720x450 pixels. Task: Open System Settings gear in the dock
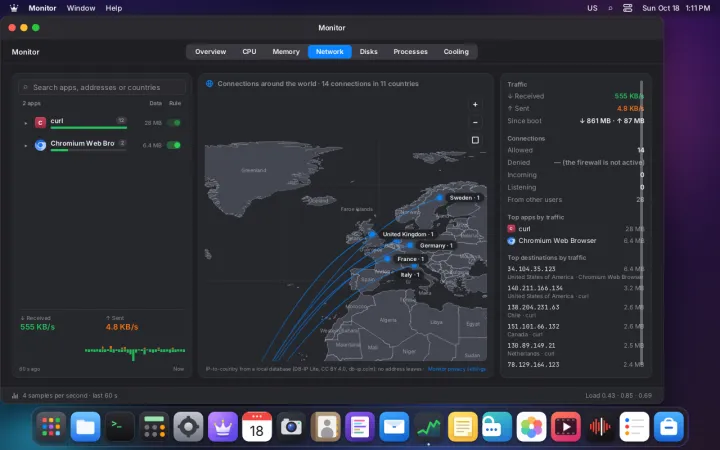pos(188,427)
